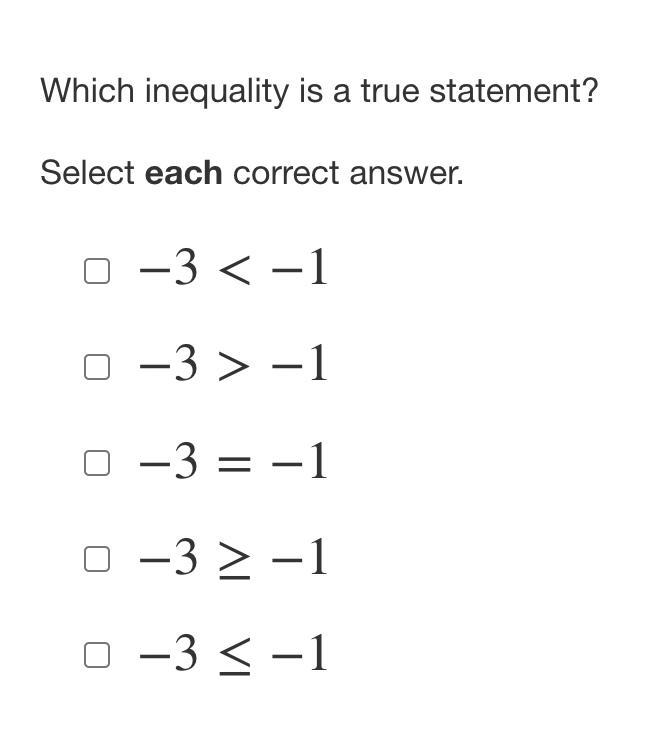Click the expression −3 < −1 label
Image resolution: width=648 pixels, height=734 pixels.
coord(233,268)
